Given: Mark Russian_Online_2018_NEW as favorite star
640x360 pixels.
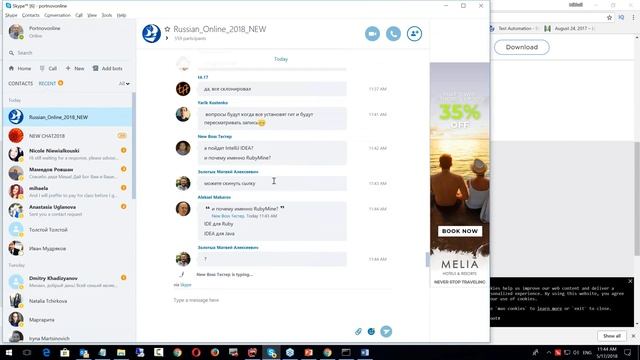Looking at the screenshot, I should point(167,29).
